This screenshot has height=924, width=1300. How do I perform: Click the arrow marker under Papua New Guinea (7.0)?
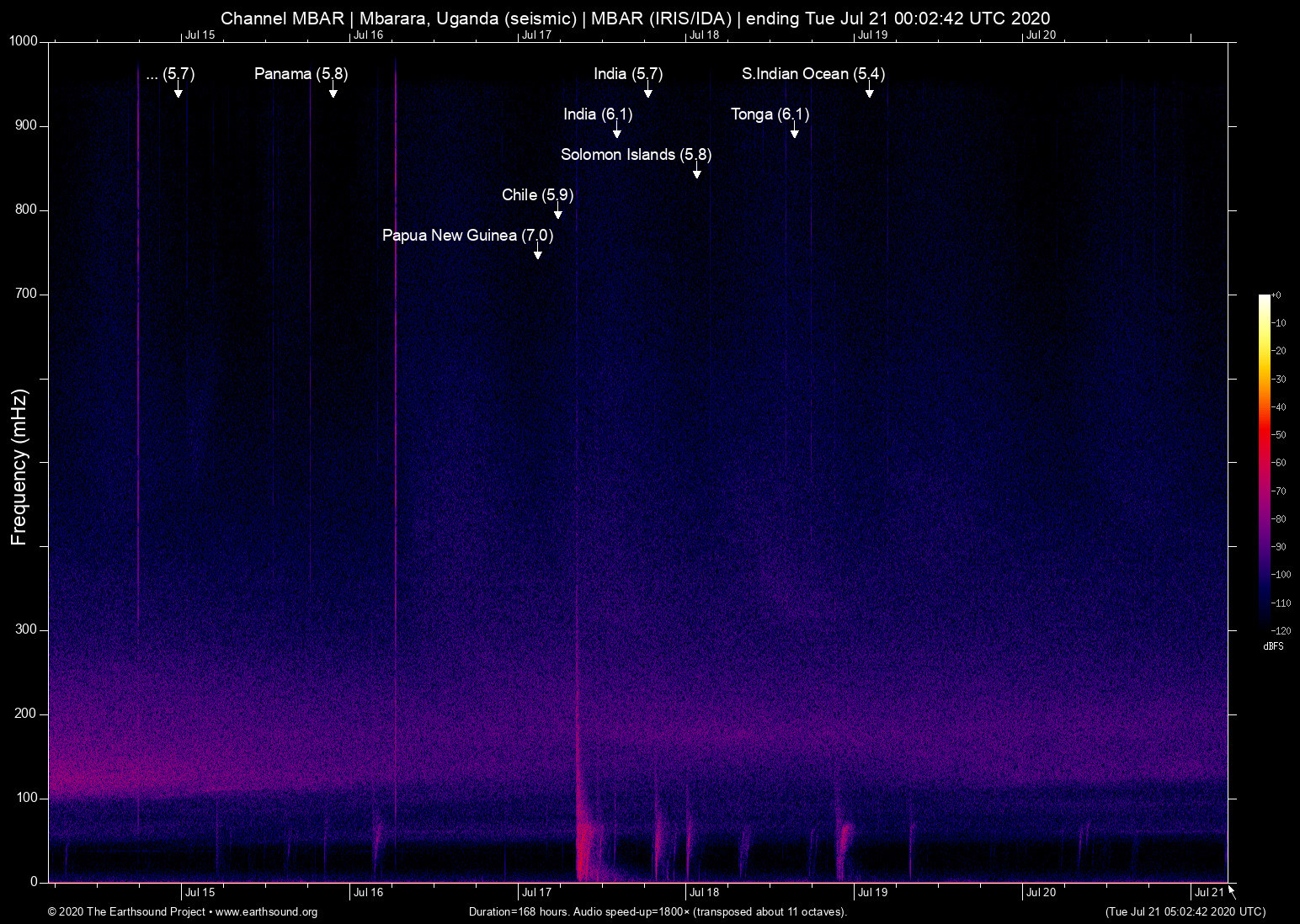[x=537, y=252]
